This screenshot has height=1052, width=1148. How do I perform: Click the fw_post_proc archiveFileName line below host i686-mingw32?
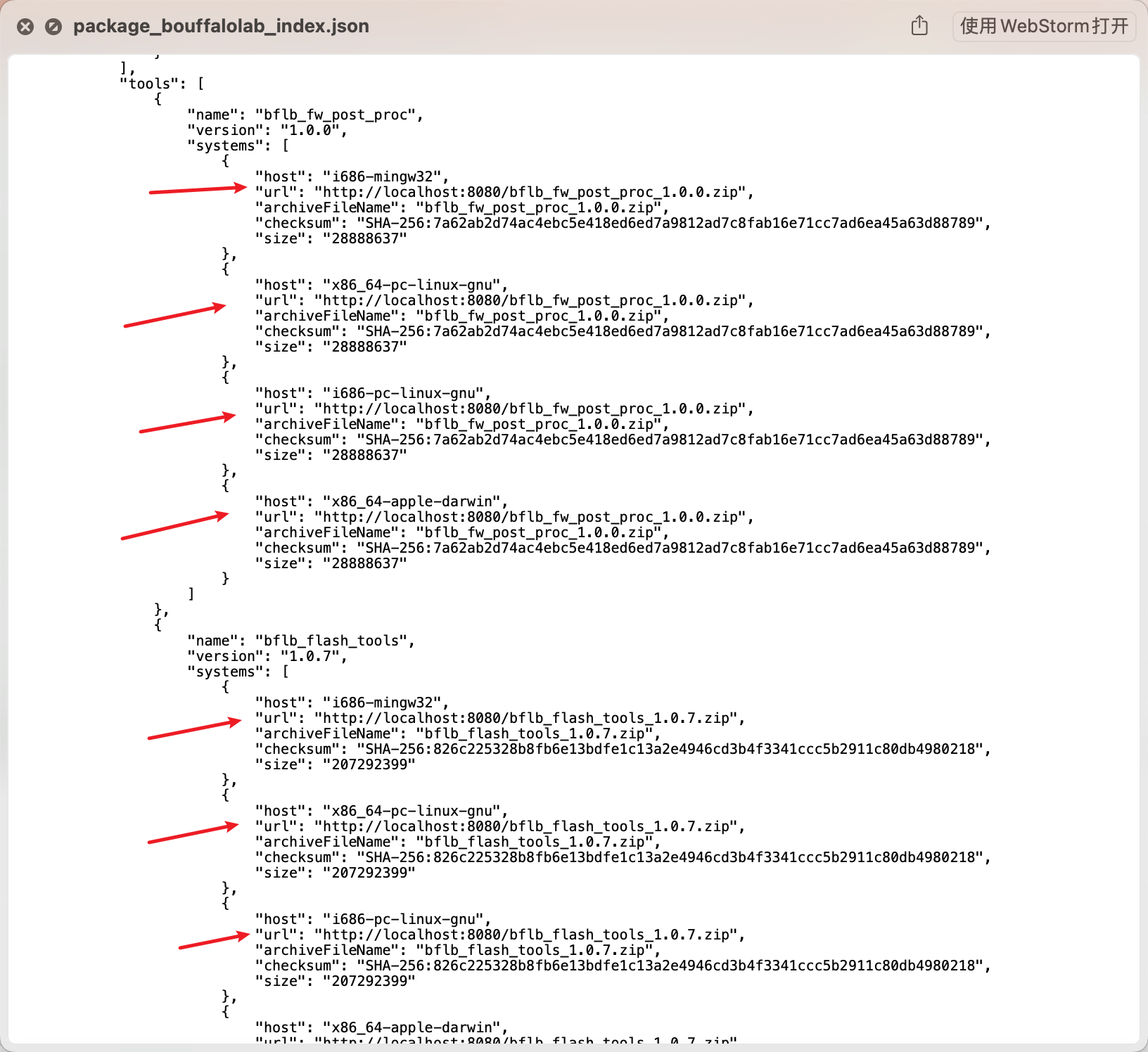pyautogui.click(x=461, y=207)
